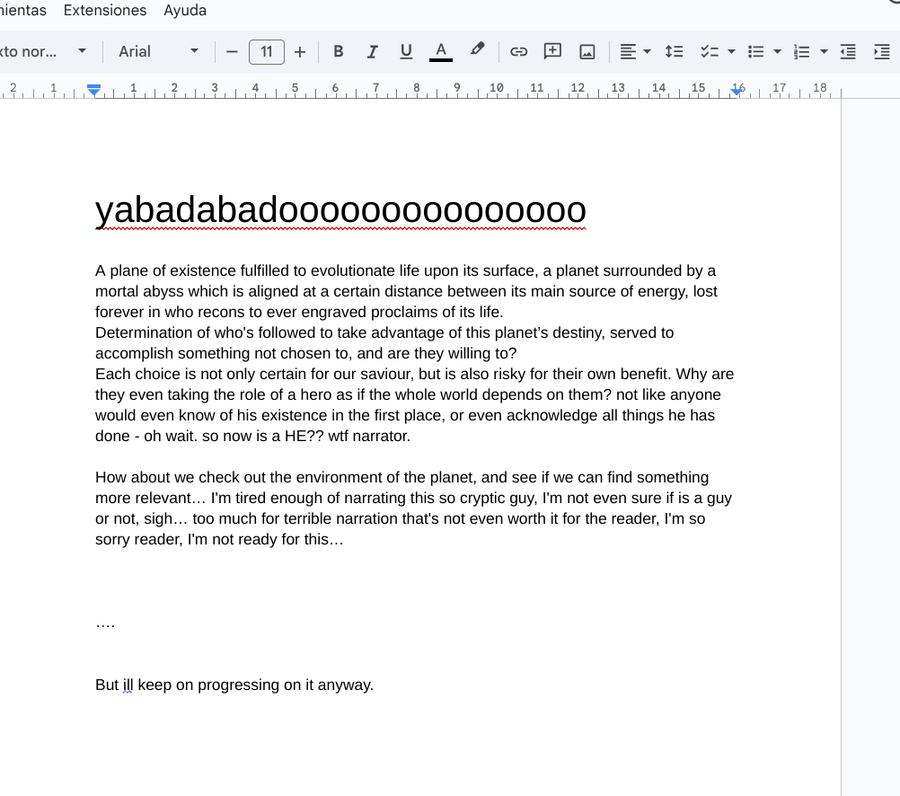Apply a bulleted list
Viewport: 900px width, 796px height.
[x=756, y=52]
